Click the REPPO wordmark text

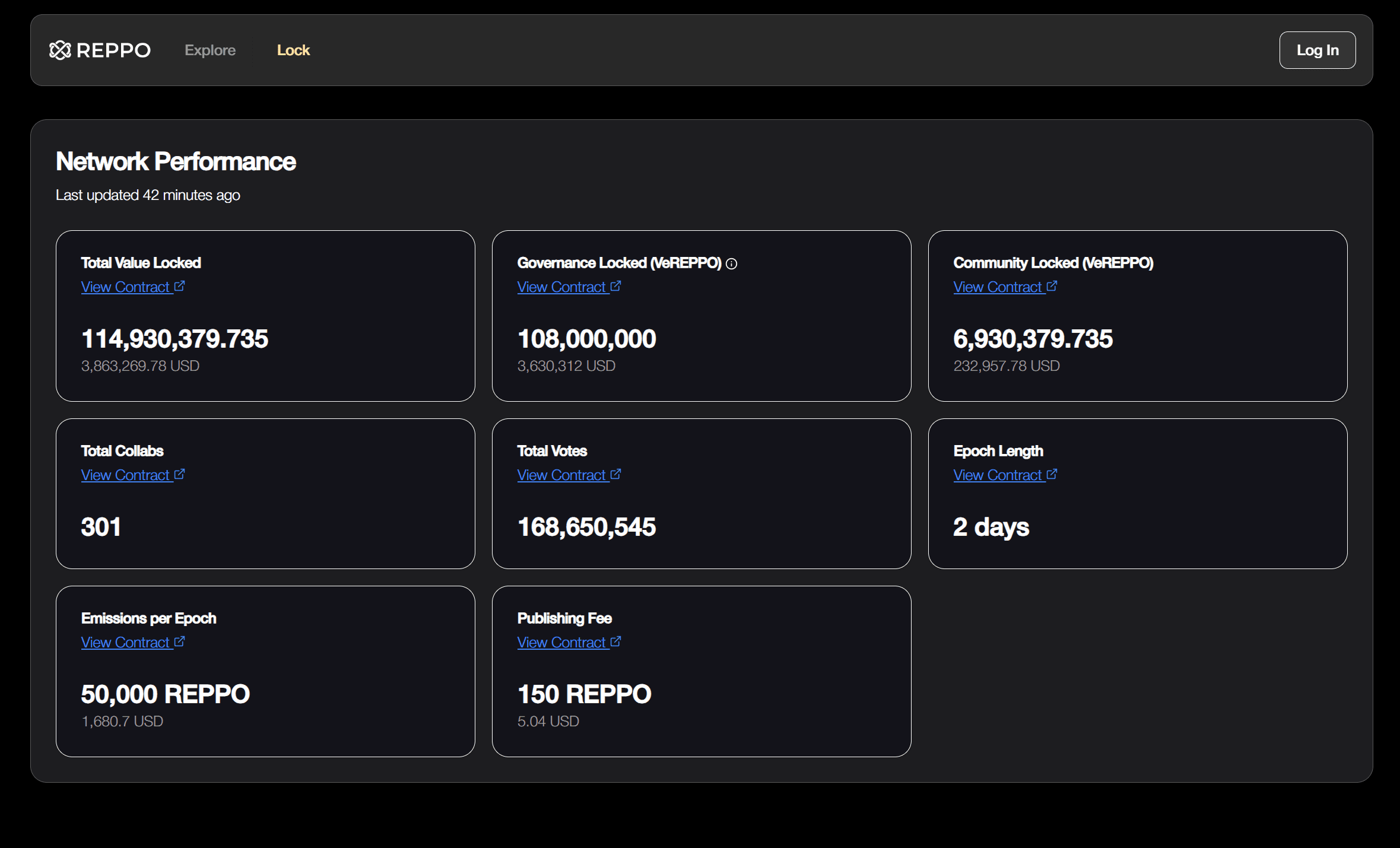pyautogui.click(x=114, y=50)
